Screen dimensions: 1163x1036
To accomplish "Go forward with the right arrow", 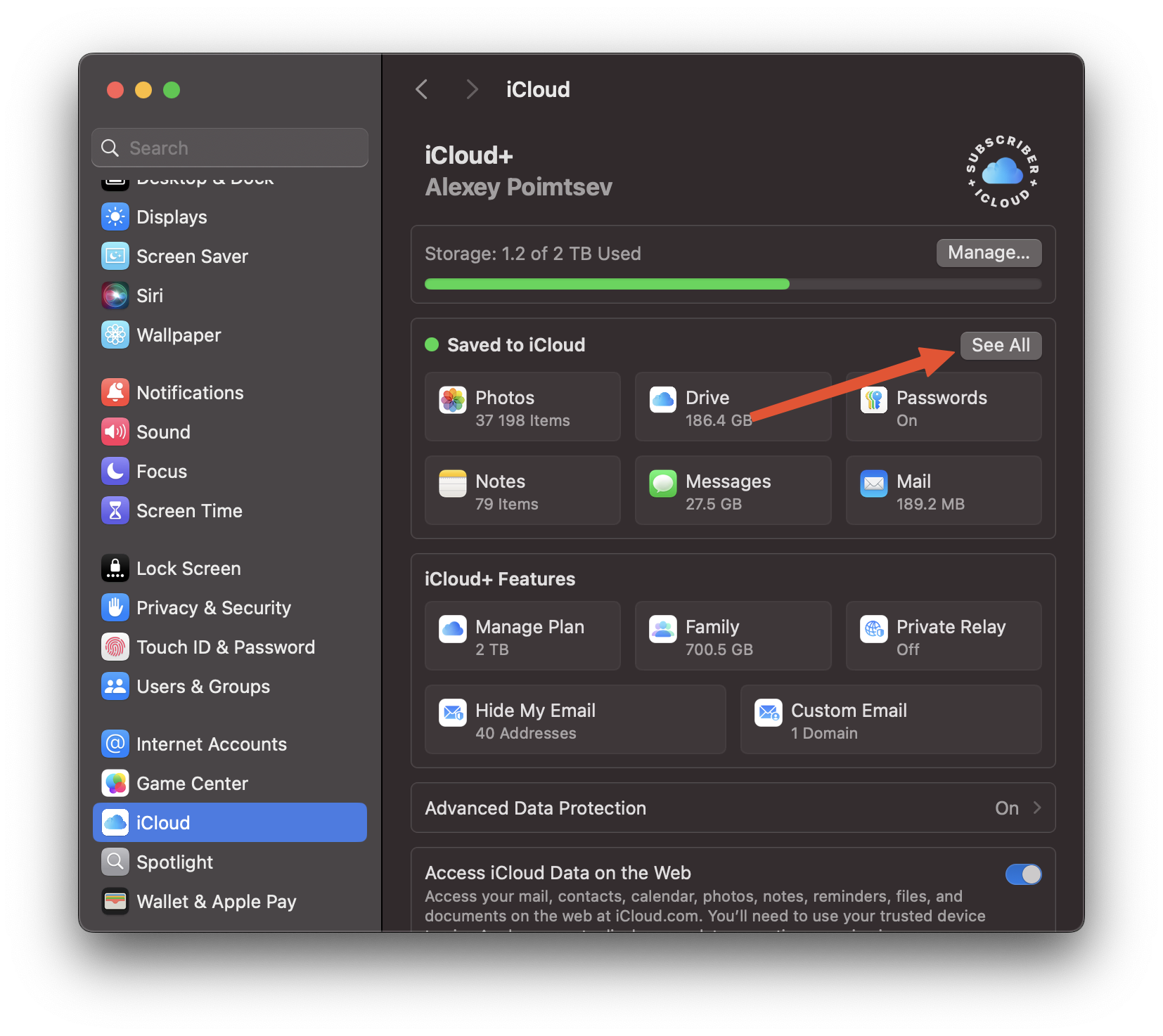I will point(472,89).
